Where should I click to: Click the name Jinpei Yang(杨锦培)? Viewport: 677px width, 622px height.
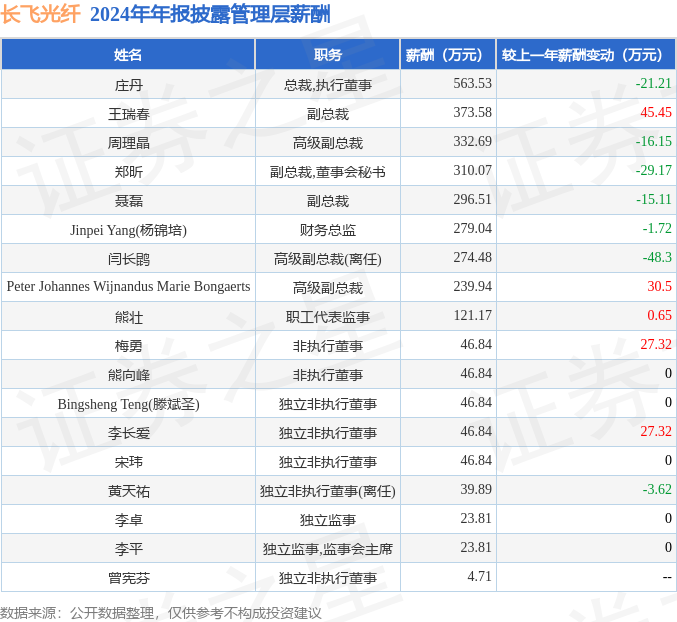coord(128,230)
